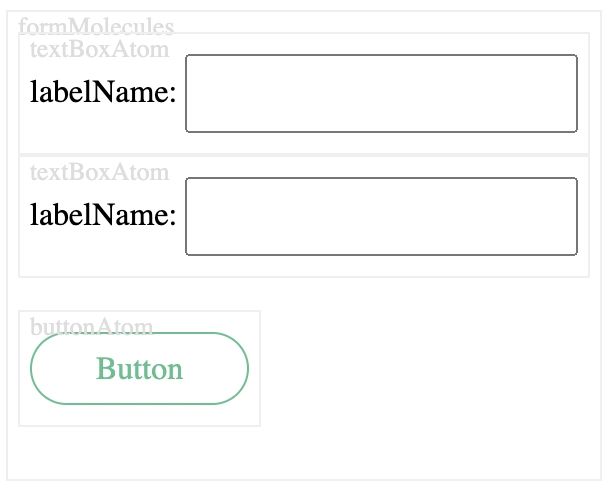Click right end of first text box
Screen dimensions: 608x488
click(560, 93)
